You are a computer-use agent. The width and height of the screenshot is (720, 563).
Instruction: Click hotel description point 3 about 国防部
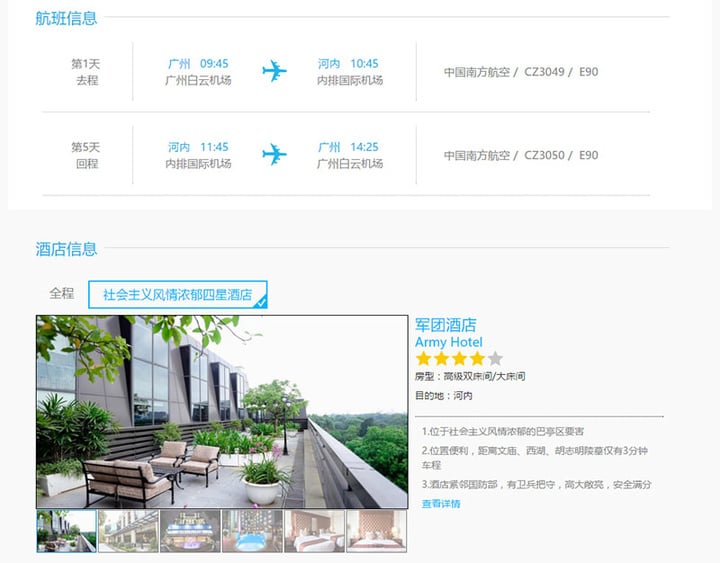point(536,484)
